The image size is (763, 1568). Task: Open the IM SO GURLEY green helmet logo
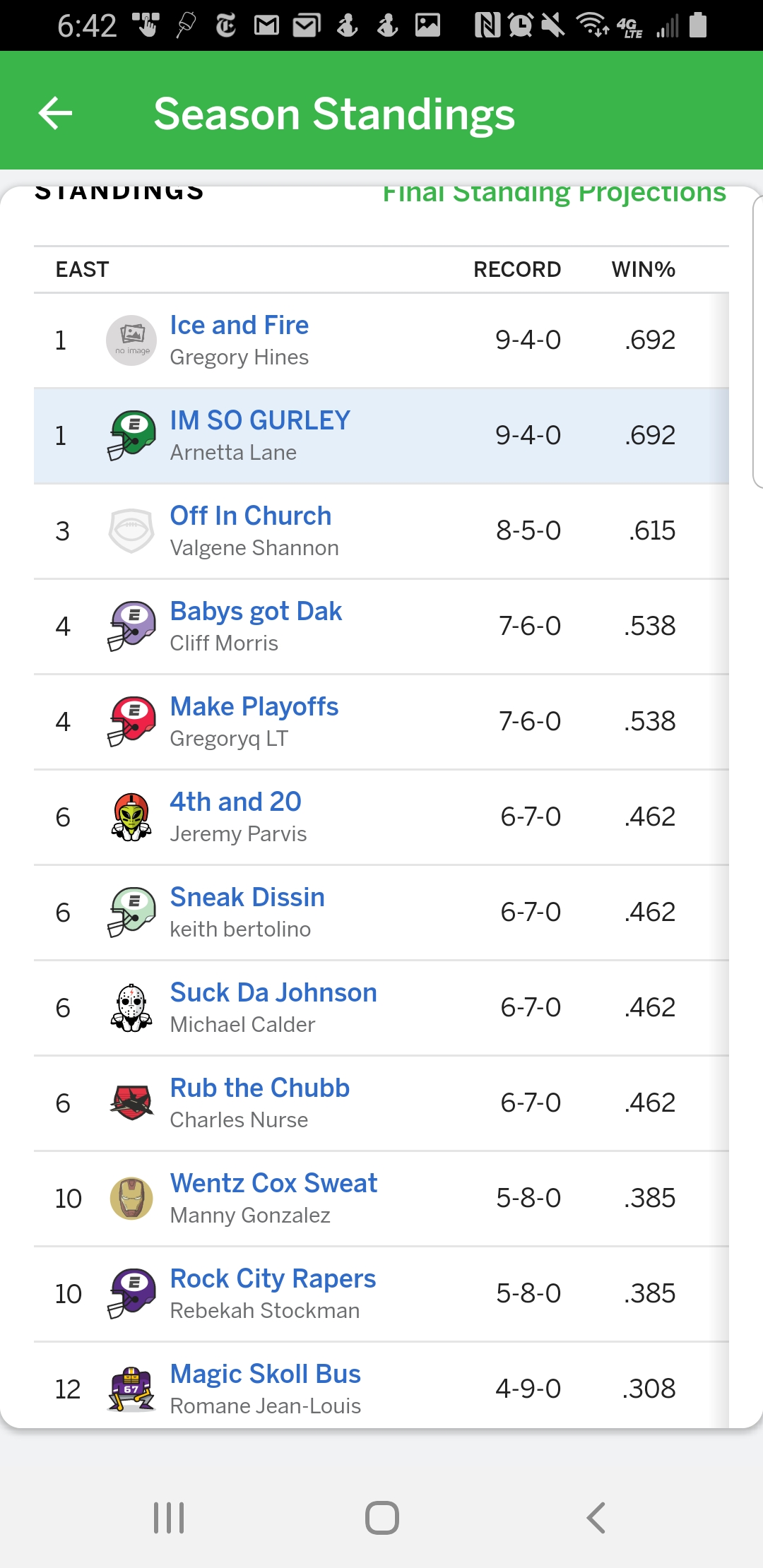(131, 435)
